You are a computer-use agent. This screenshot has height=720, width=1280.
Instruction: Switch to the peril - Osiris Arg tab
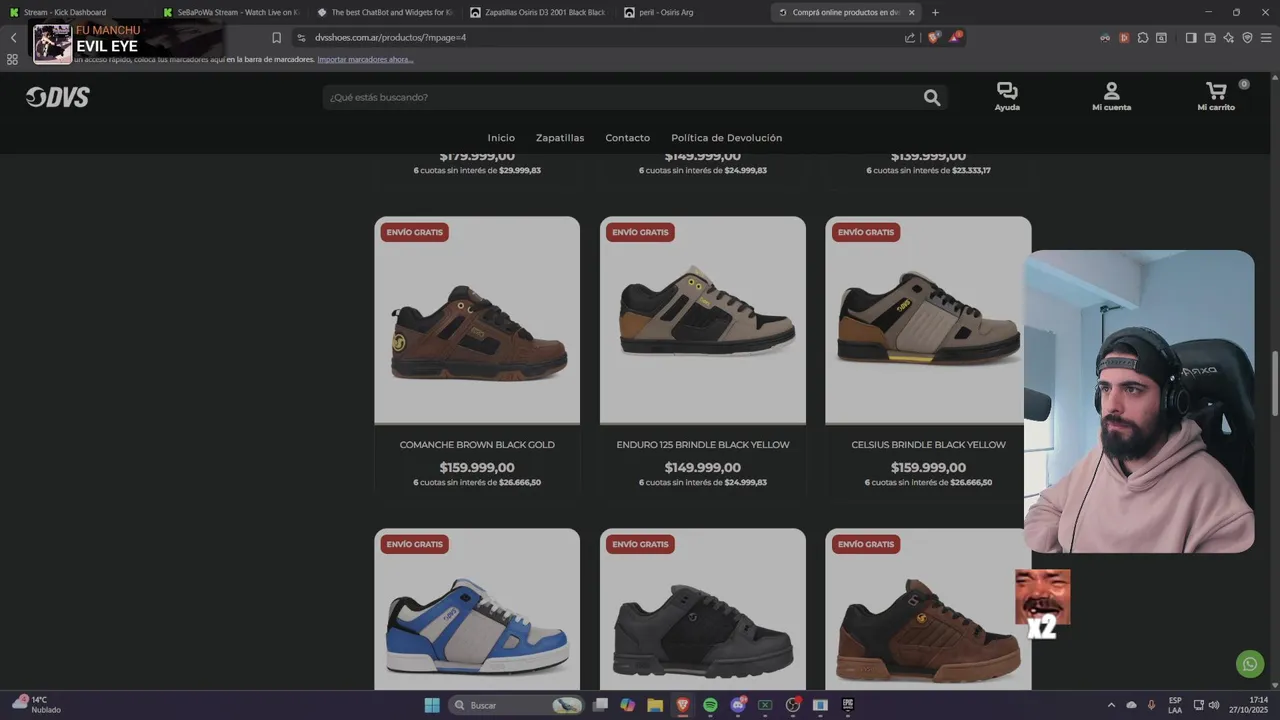(692, 12)
